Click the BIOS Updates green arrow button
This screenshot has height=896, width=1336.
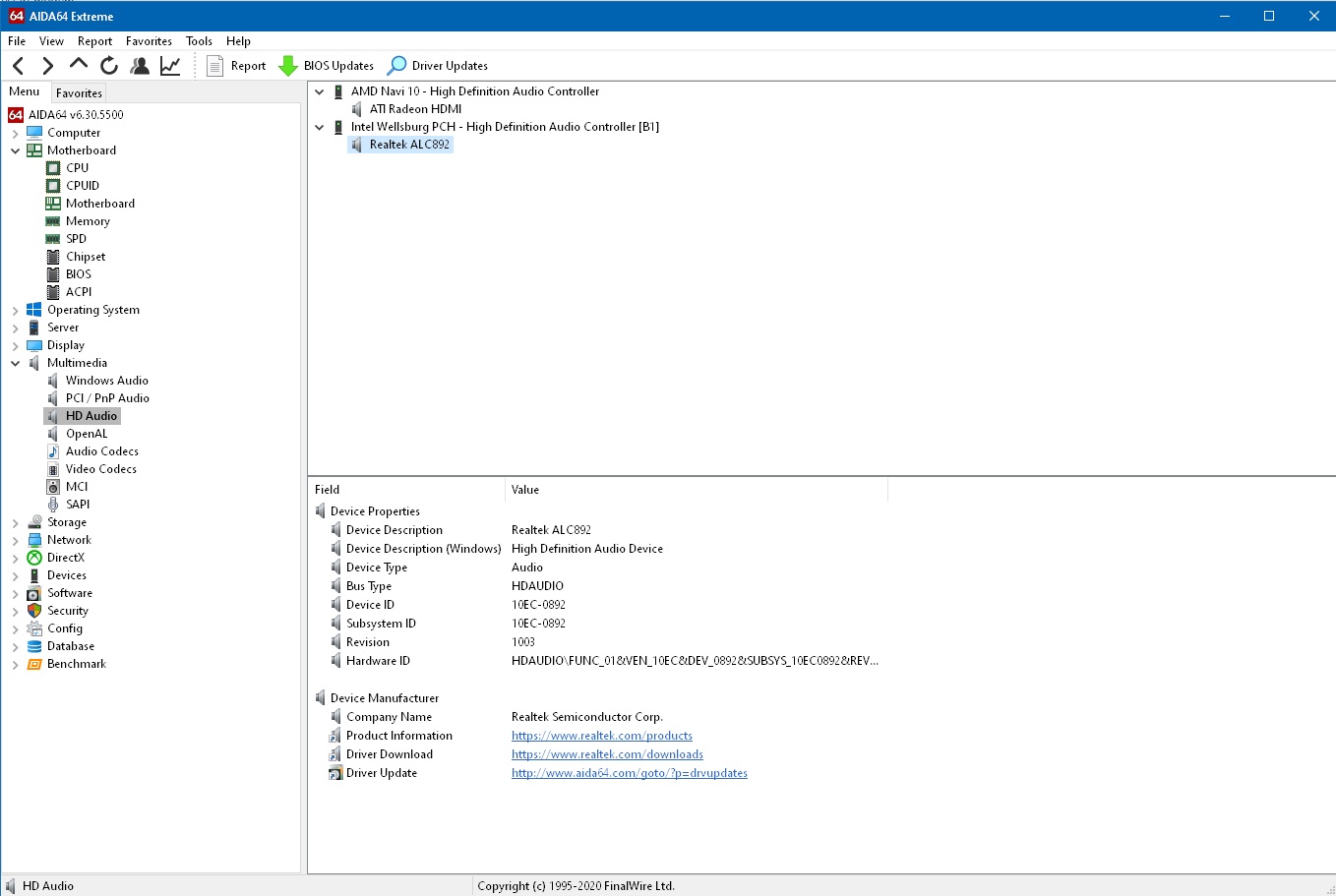pyautogui.click(x=326, y=66)
